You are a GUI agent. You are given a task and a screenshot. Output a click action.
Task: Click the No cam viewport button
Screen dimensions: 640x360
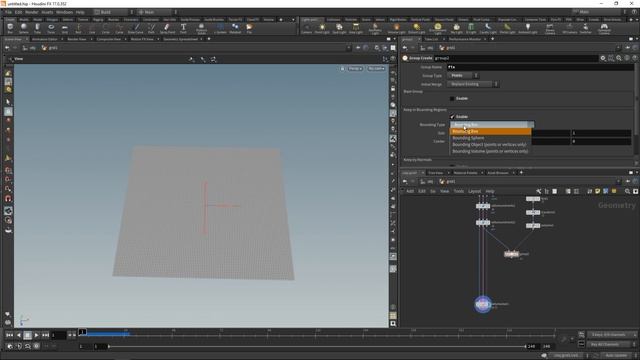(376, 69)
